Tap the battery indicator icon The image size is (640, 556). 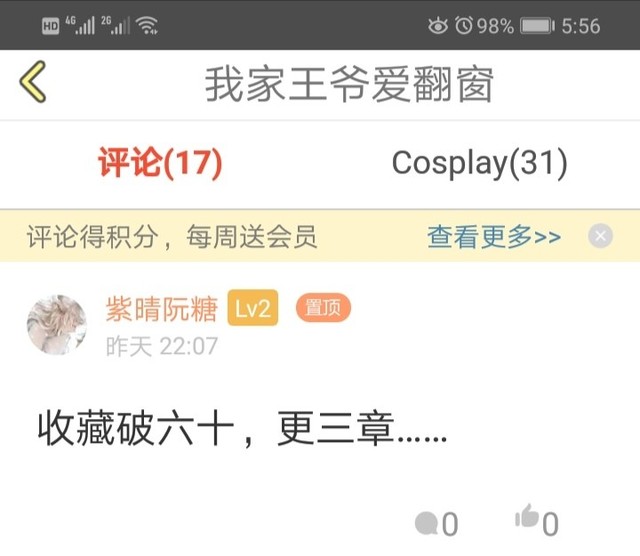tap(537, 26)
